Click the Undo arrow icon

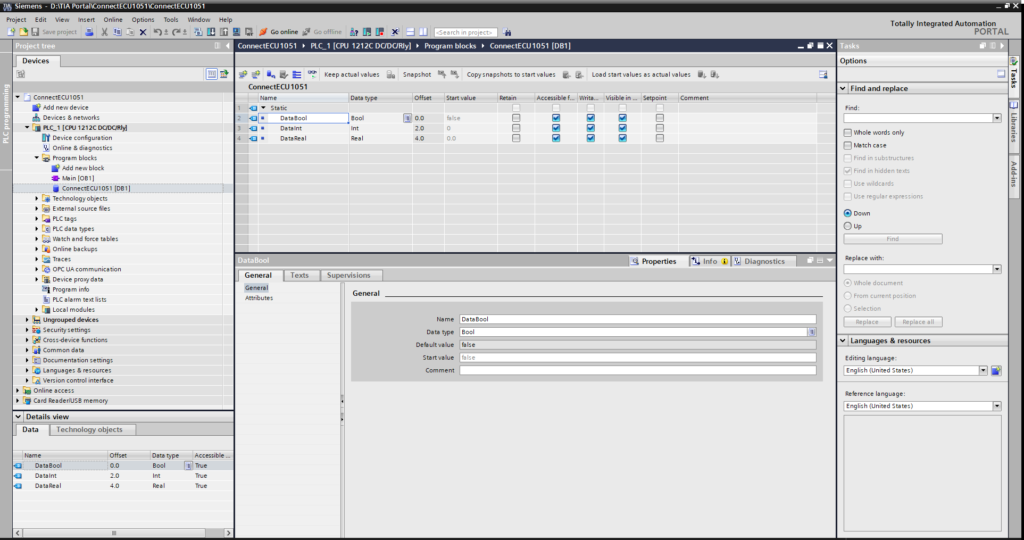click(x=157, y=32)
